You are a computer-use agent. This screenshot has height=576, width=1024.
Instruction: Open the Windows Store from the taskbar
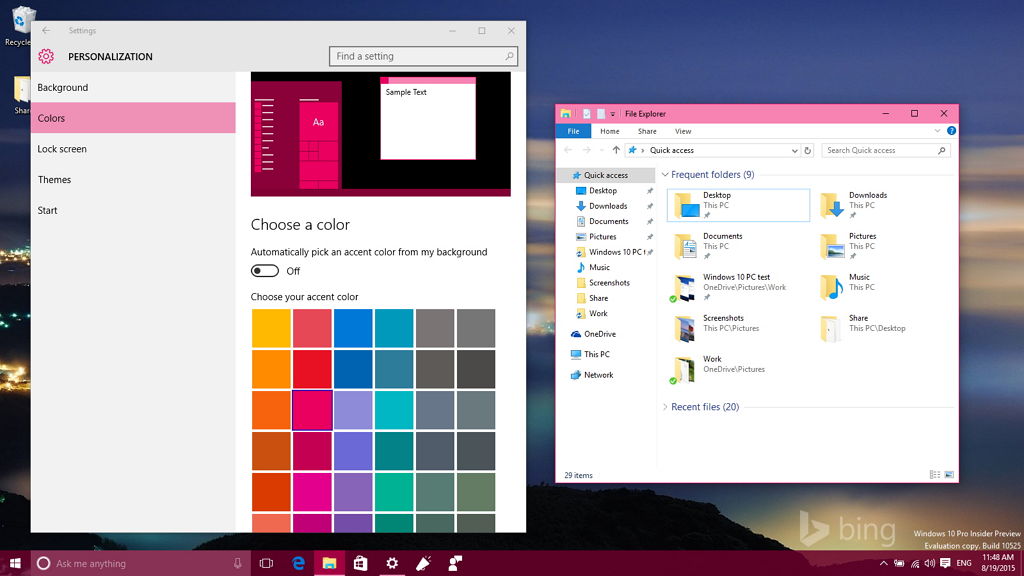click(x=360, y=563)
